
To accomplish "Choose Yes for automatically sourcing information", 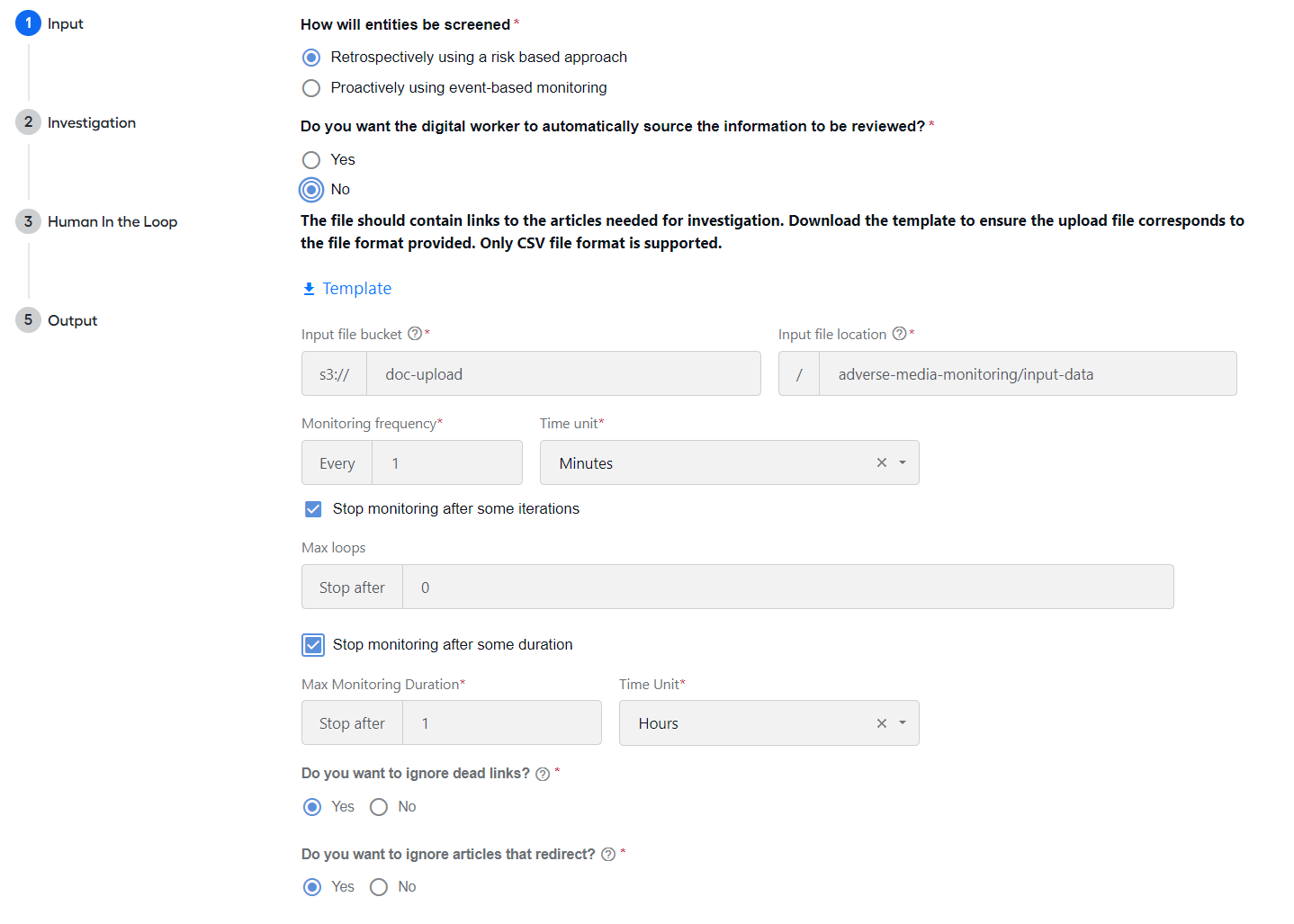I will pos(311,160).
